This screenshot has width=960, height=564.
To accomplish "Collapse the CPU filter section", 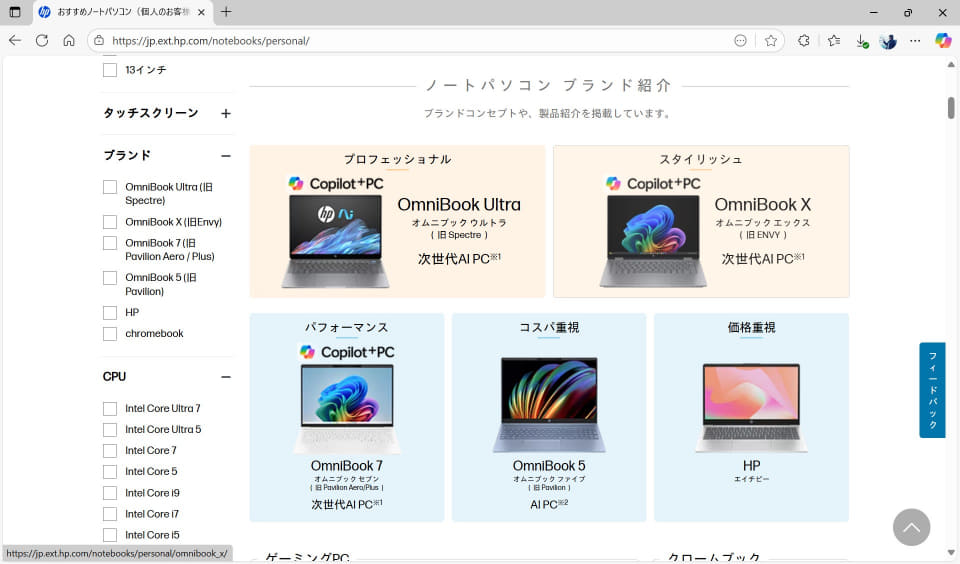I will coord(226,377).
